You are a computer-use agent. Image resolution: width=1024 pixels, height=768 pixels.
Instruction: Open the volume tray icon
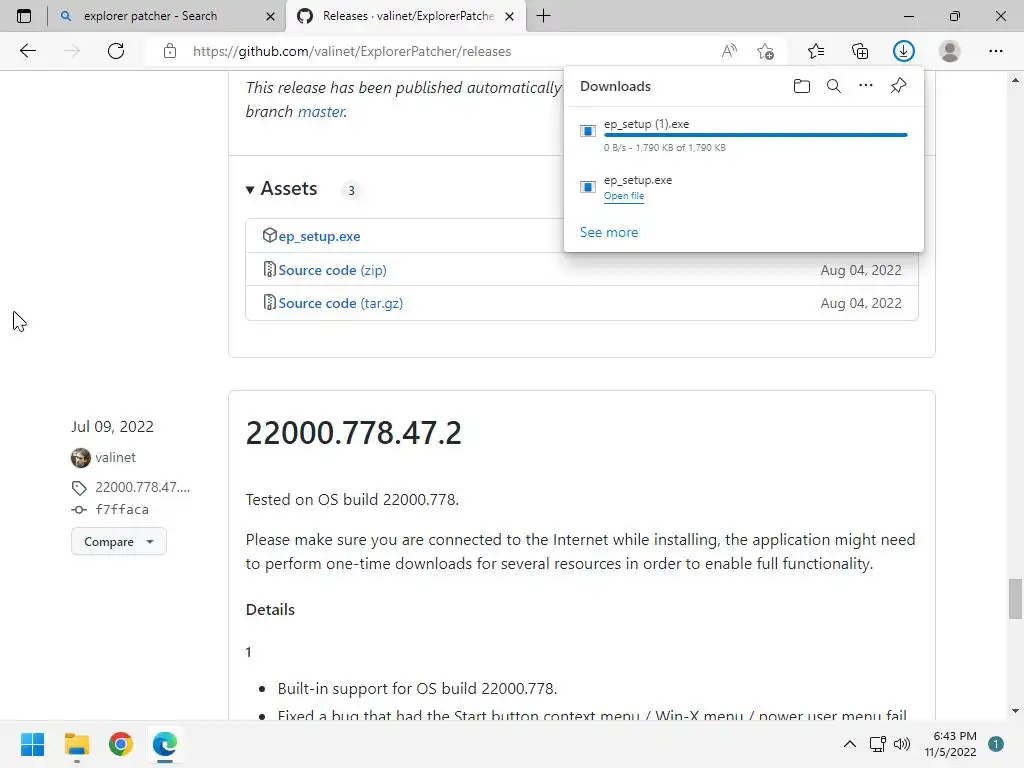pyautogui.click(x=902, y=744)
